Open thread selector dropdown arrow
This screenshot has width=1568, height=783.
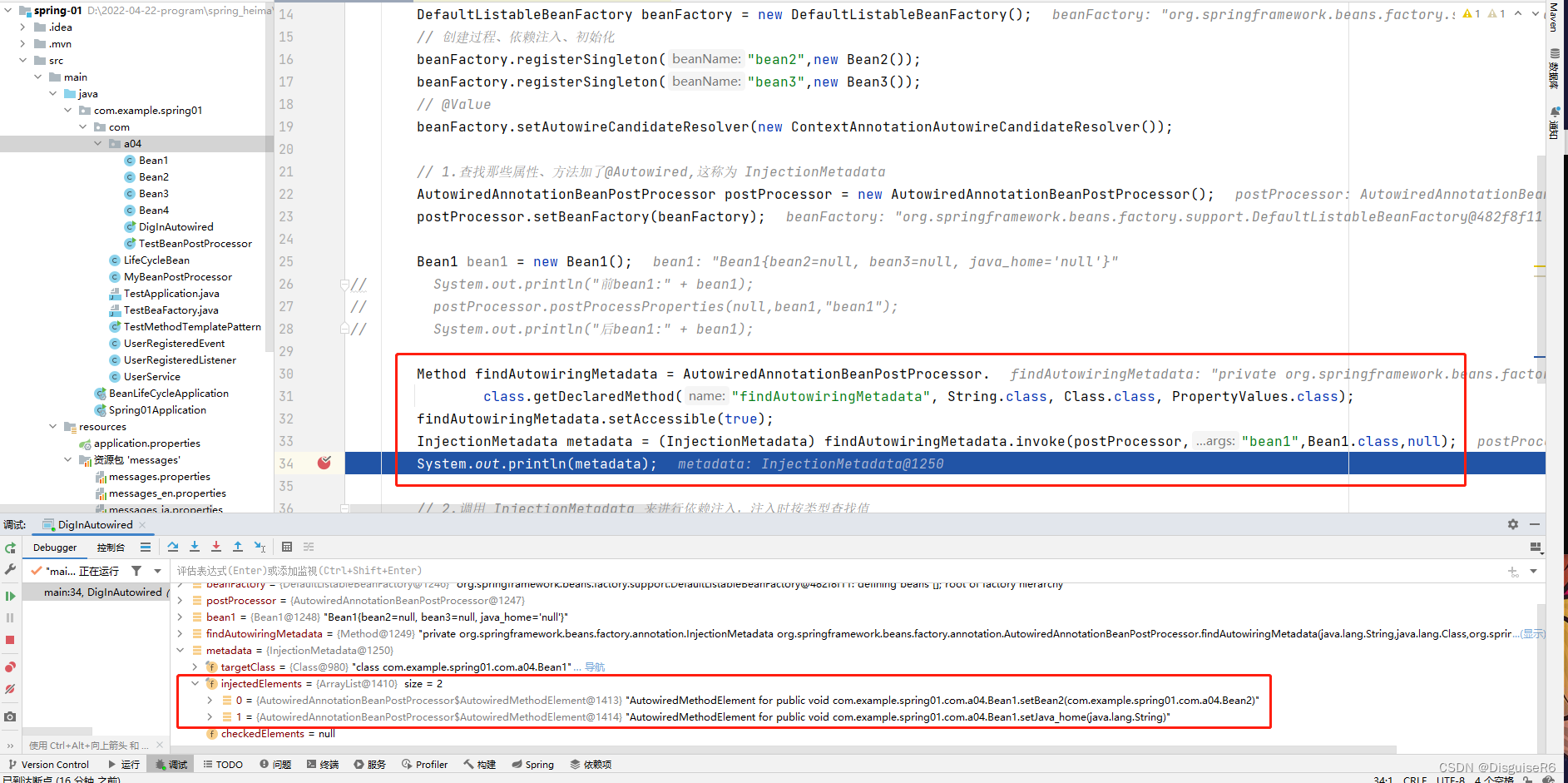coord(157,571)
